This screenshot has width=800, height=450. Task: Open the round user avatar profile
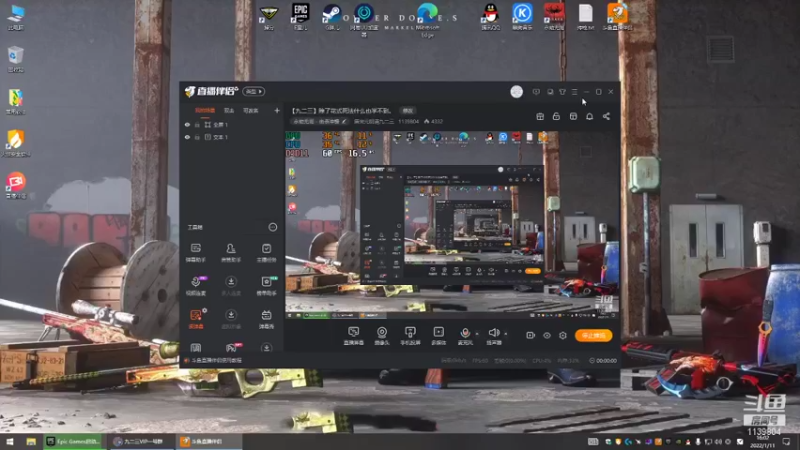[x=516, y=91]
